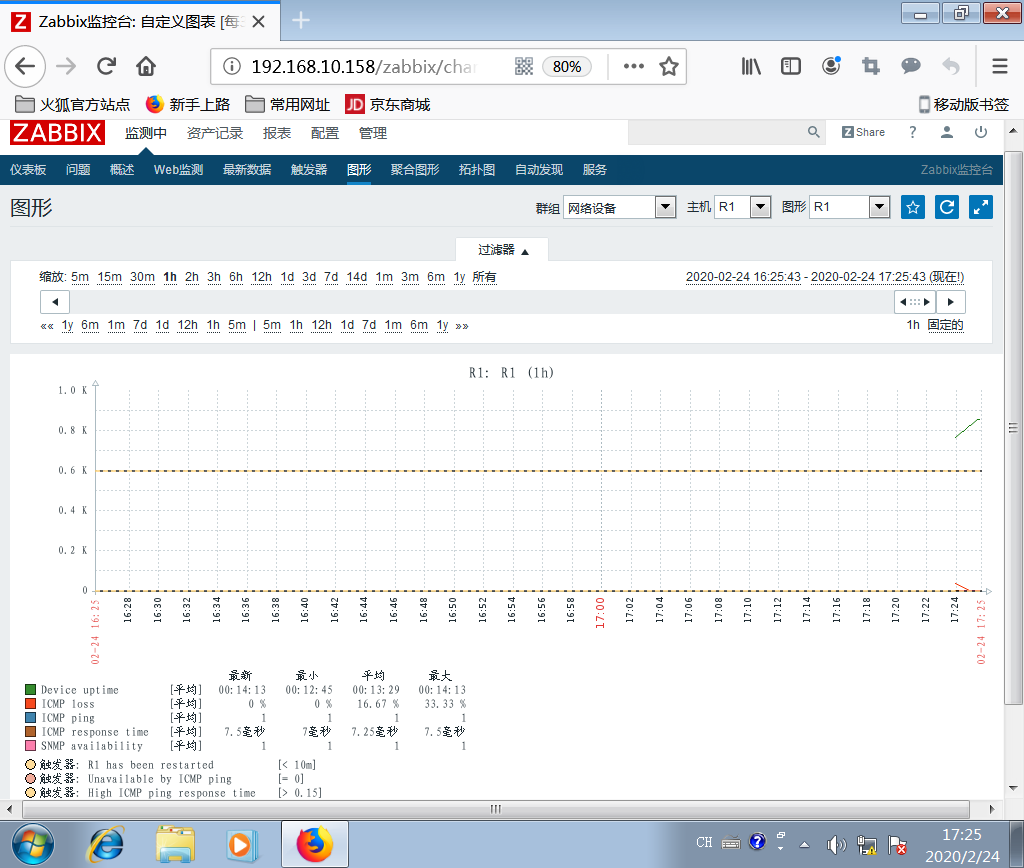Viewport: 1024px width, 868px height.
Task: Switch to 最新数据 submenu tab
Action: [247, 170]
